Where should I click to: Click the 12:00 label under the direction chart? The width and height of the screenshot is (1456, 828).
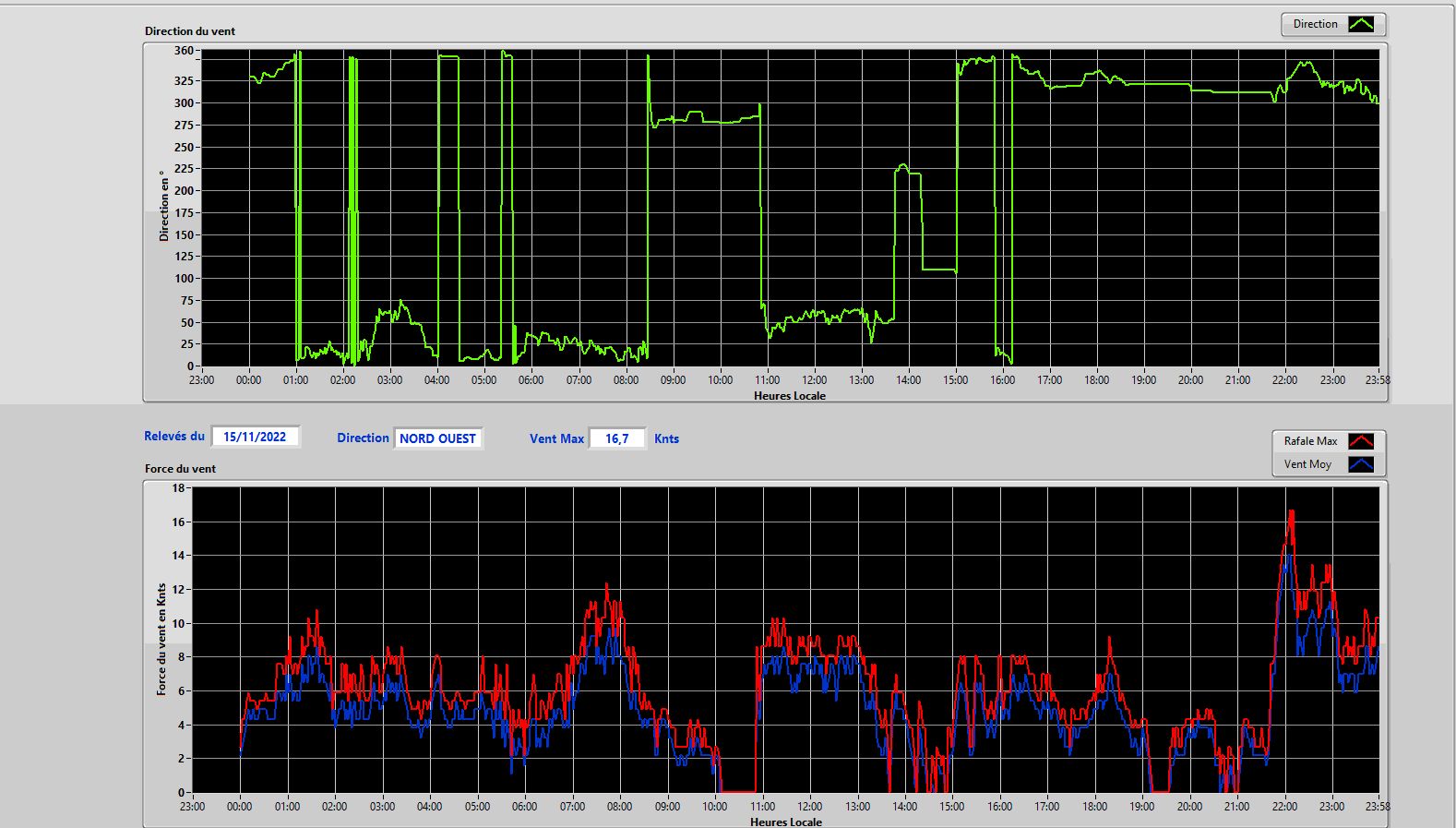pos(814,379)
